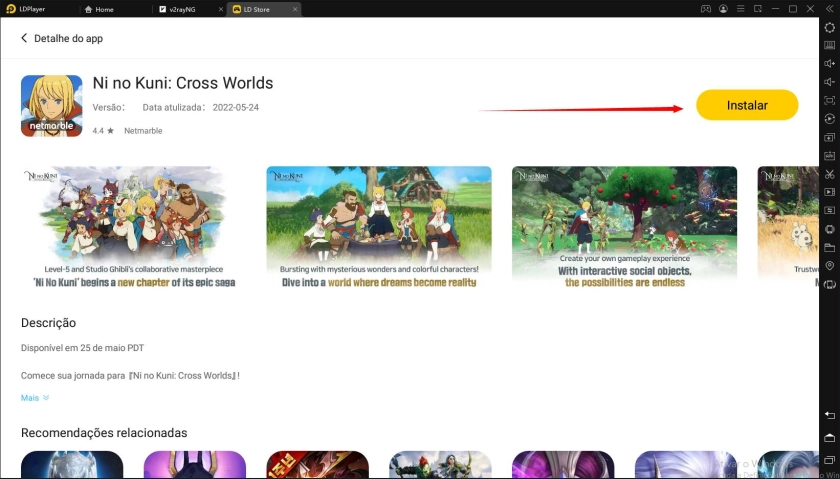Screen dimensions: 840x479
Task: Click the yellow Instalar button
Action: tap(747, 105)
